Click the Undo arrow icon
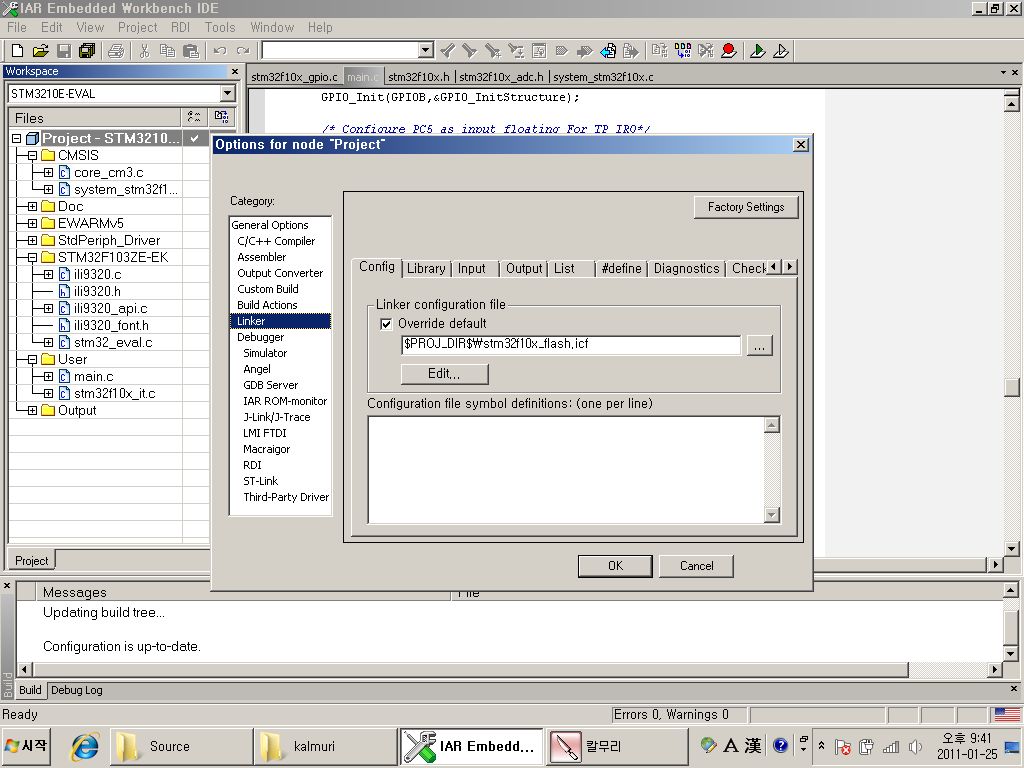 [220, 50]
